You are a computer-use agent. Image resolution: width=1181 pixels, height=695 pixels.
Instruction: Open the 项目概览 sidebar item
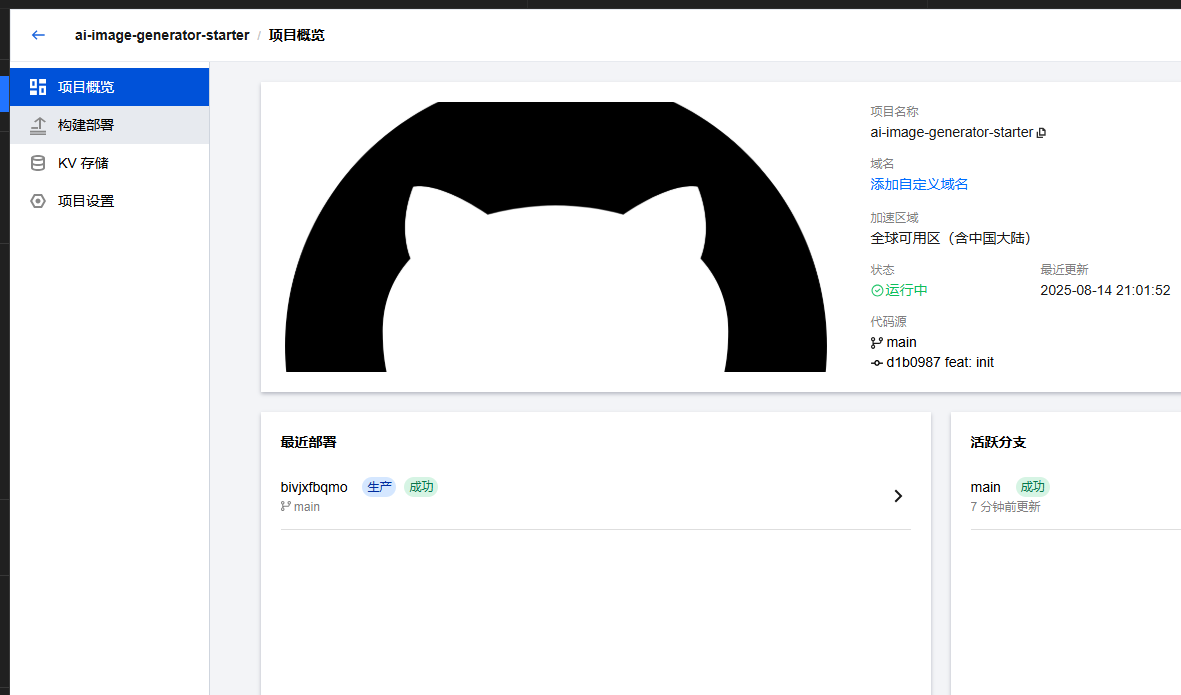109,87
